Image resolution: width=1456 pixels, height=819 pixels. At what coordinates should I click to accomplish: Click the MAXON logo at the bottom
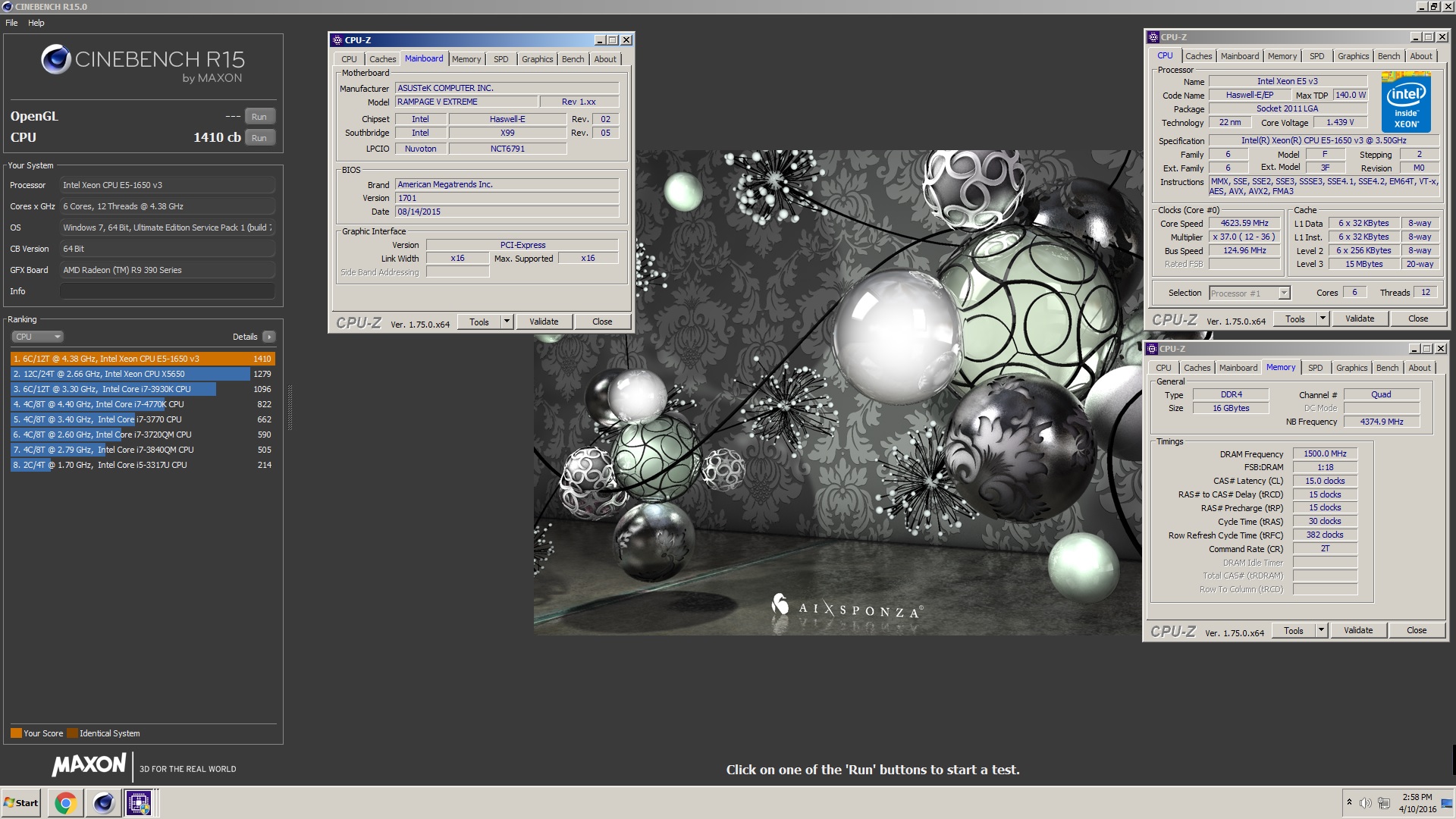pyautogui.click(x=89, y=765)
